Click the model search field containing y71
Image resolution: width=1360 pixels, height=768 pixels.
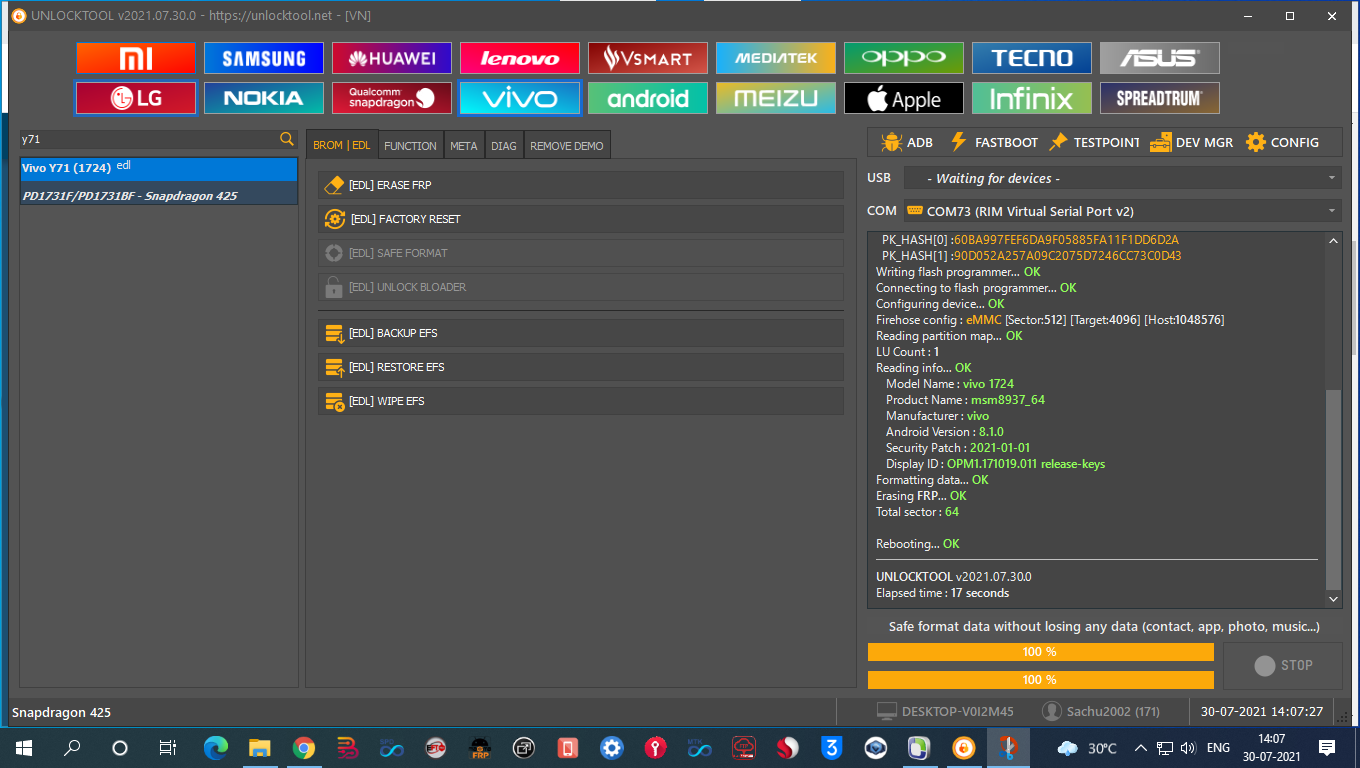click(x=148, y=139)
